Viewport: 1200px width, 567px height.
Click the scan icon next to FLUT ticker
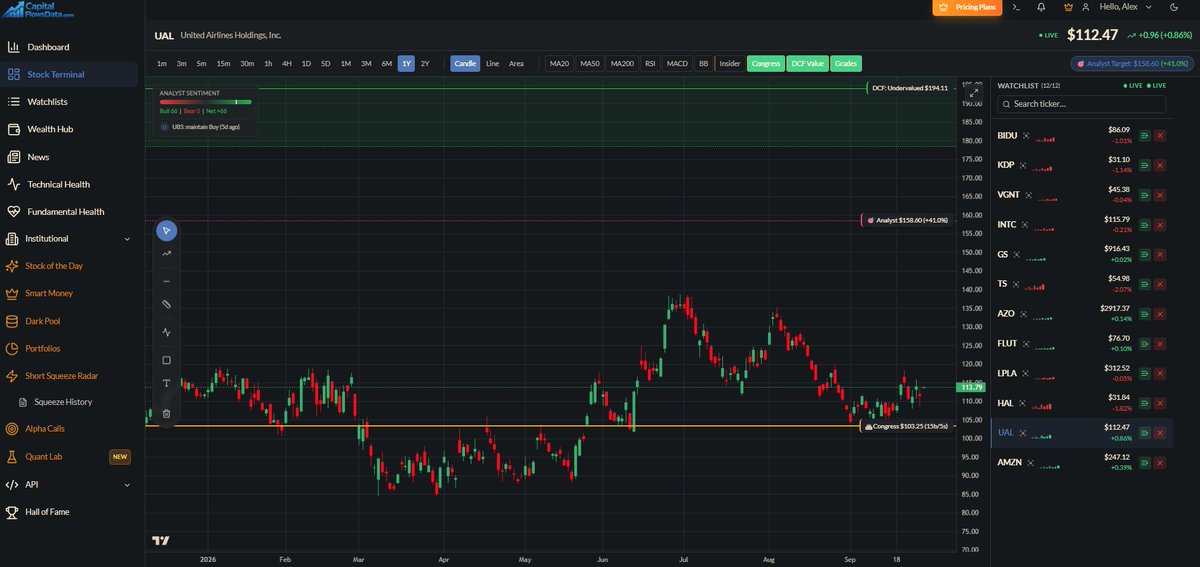(x=1027, y=343)
